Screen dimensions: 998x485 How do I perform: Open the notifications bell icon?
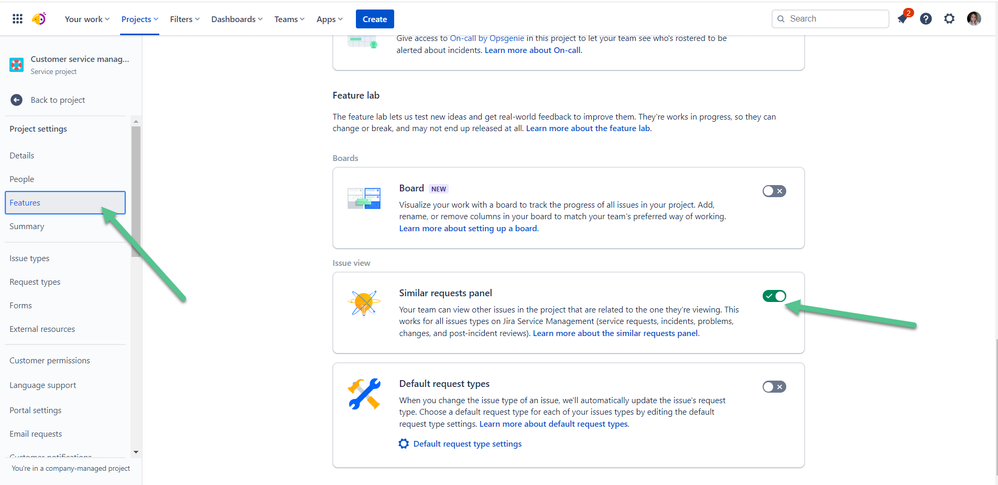click(x=903, y=18)
